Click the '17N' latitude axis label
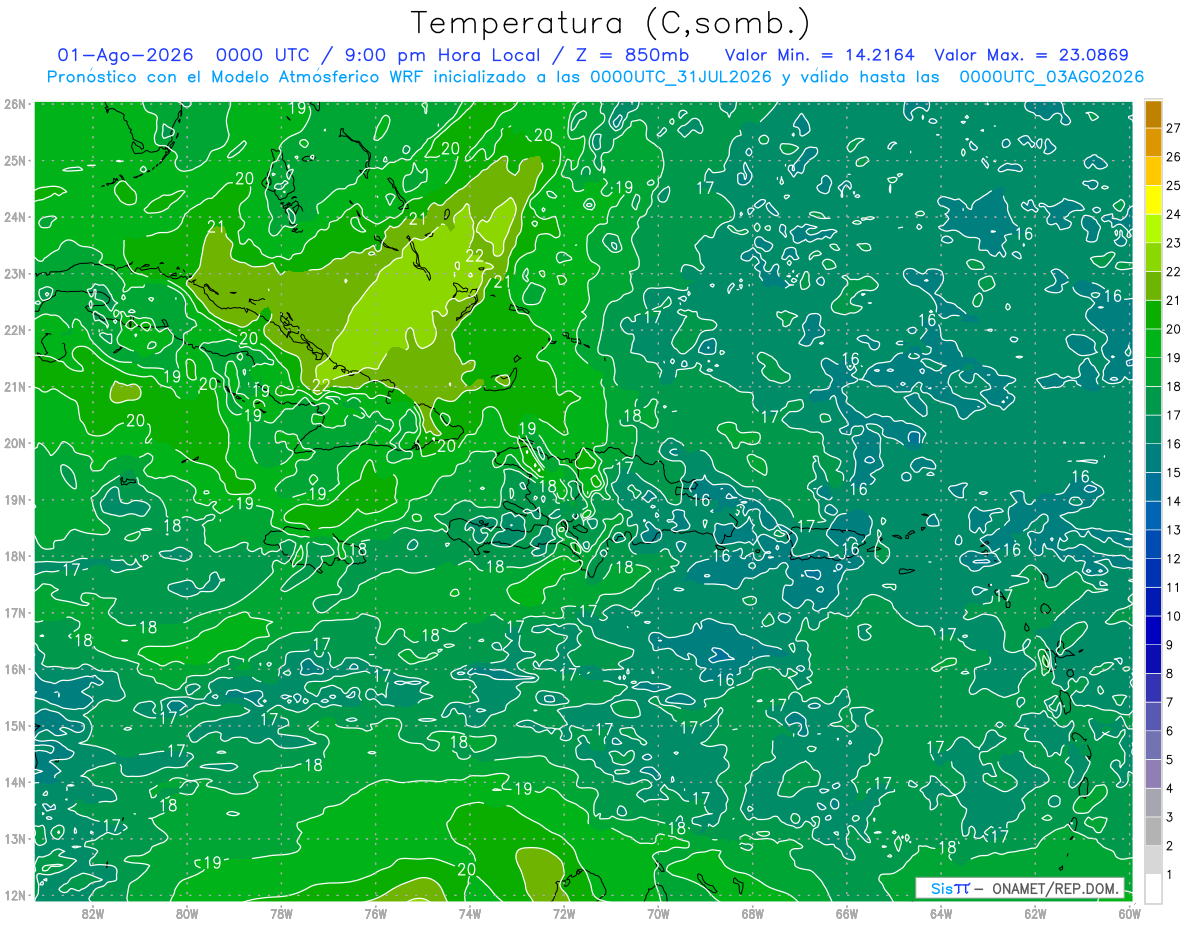Screen dimensions: 1200x927 click(15, 613)
